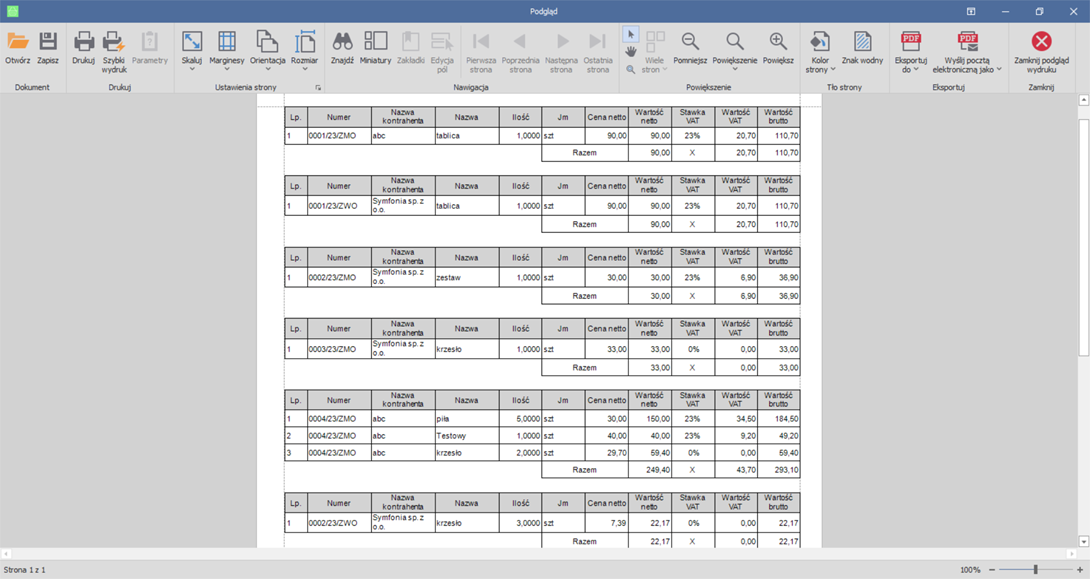Expand the Eksportuj do PDF dropdown

pos(911,52)
